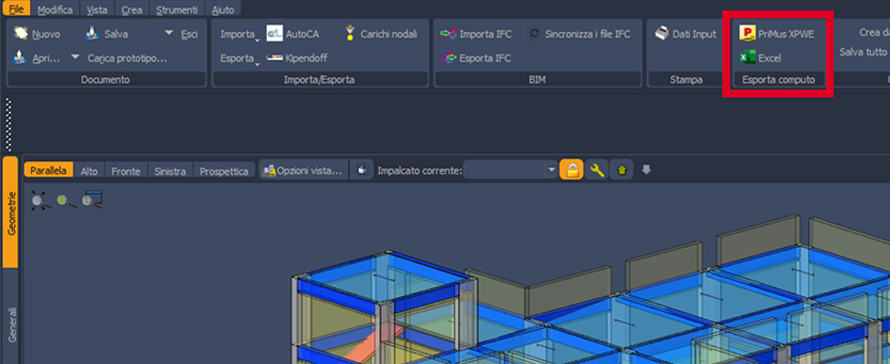Switch to the Prospettica view tab
This screenshot has width=890, height=364.
click(x=224, y=171)
